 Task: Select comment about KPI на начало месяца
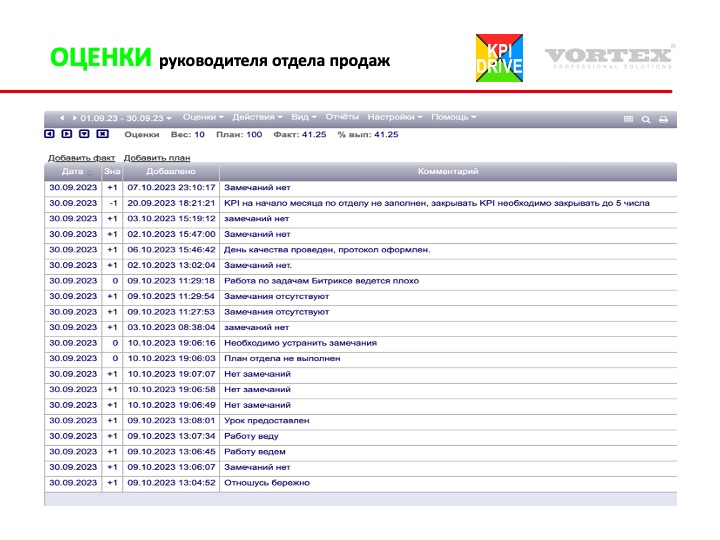click(437, 203)
